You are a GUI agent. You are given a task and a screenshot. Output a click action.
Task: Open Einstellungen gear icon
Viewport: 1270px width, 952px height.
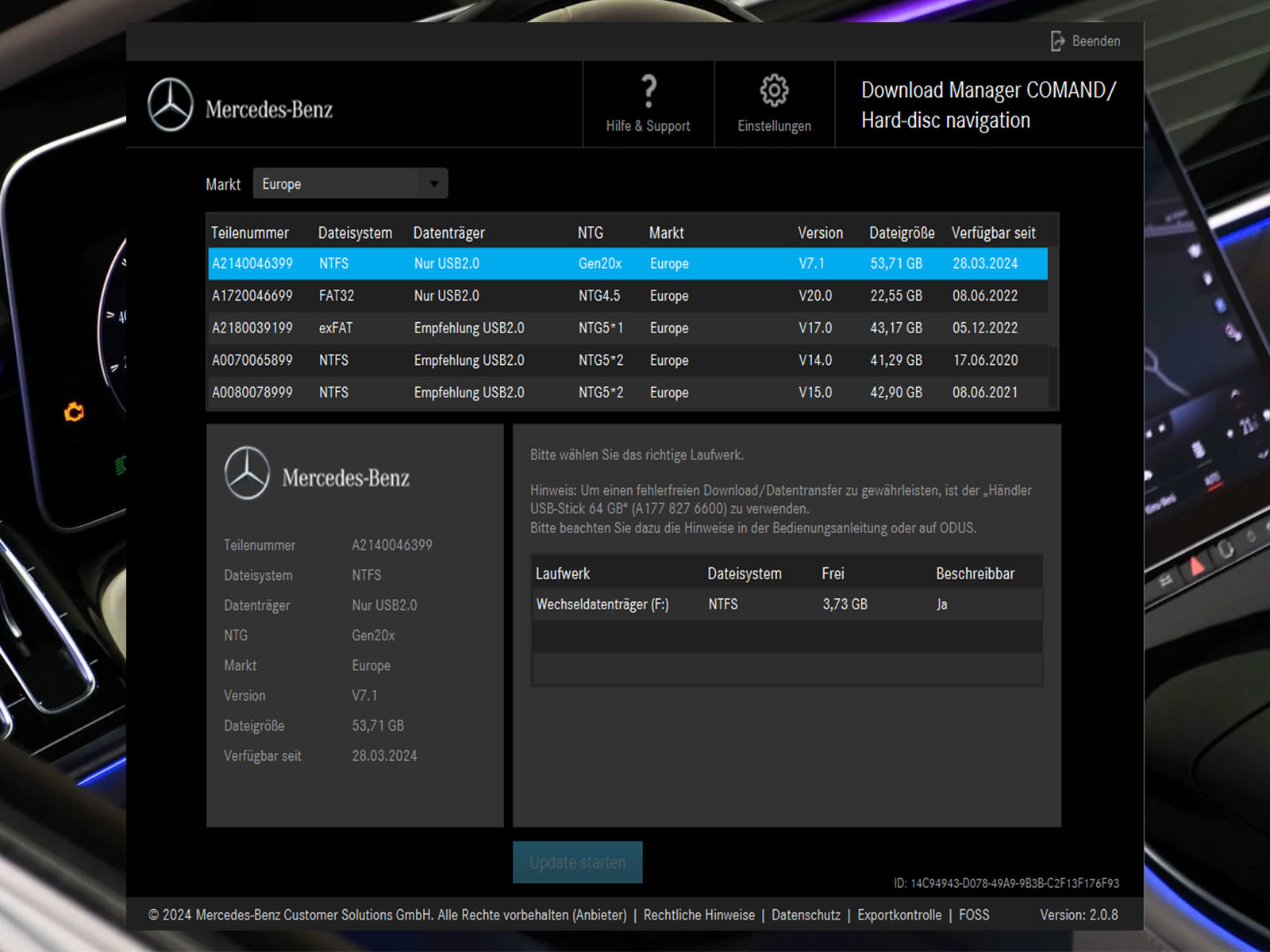(774, 91)
